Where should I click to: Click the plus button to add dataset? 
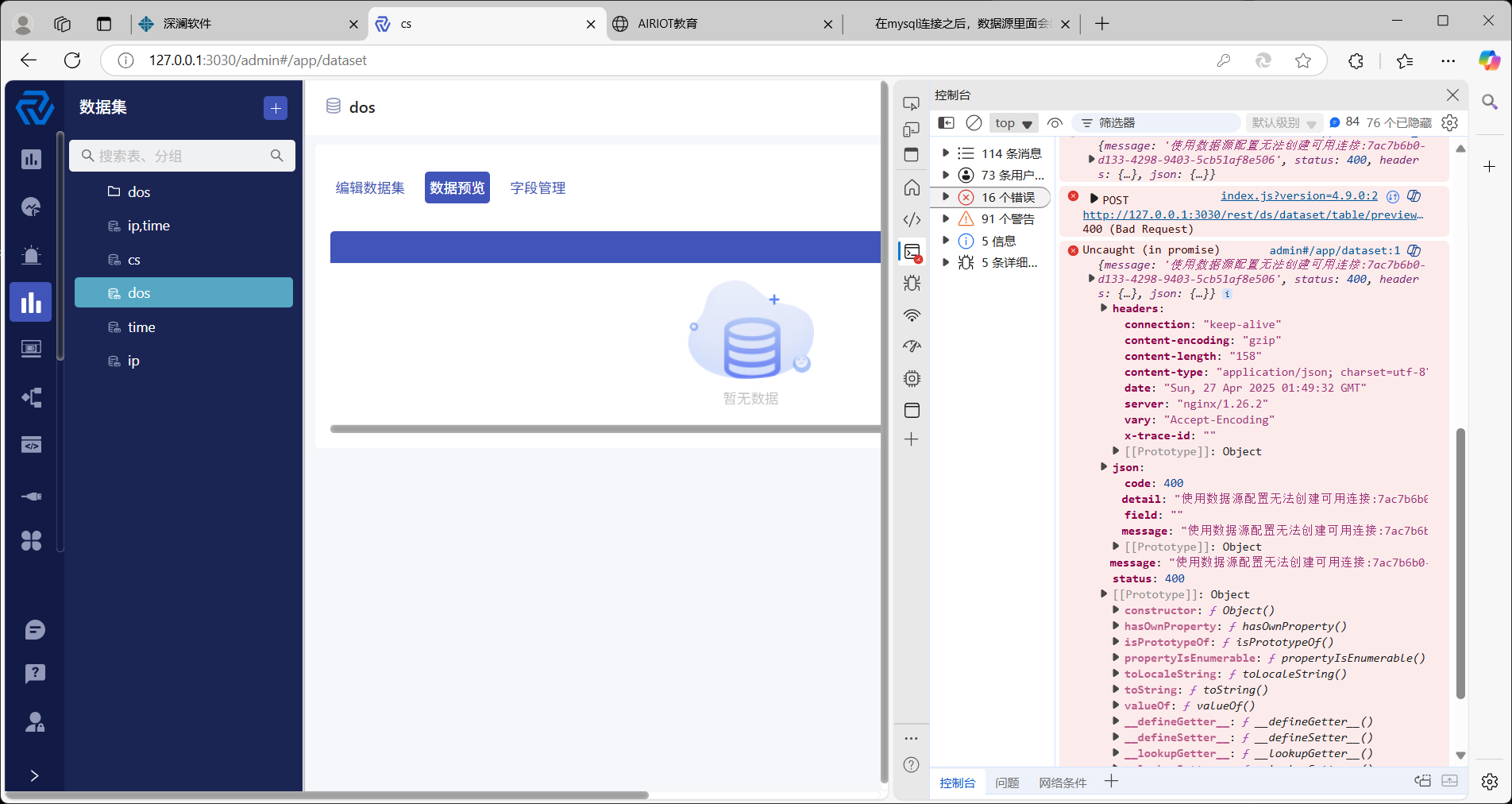pyautogui.click(x=276, y=108)
